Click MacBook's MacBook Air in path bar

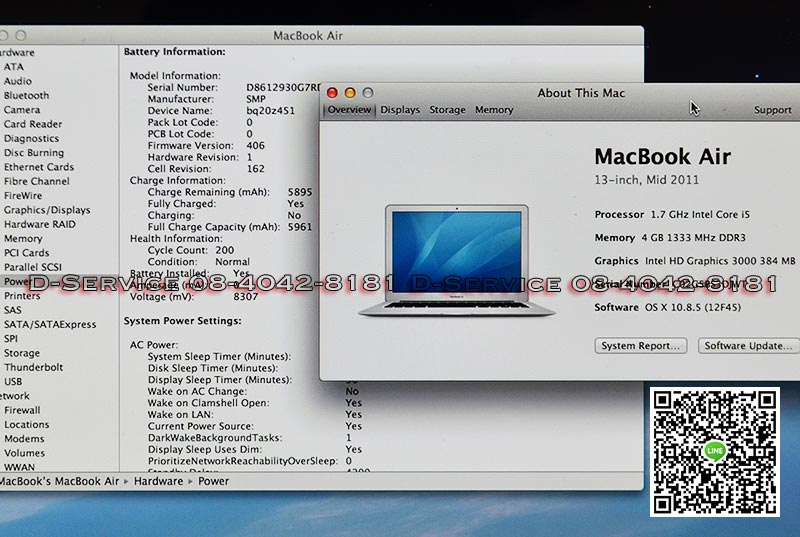pyautogui.click(x=59, y=481)
